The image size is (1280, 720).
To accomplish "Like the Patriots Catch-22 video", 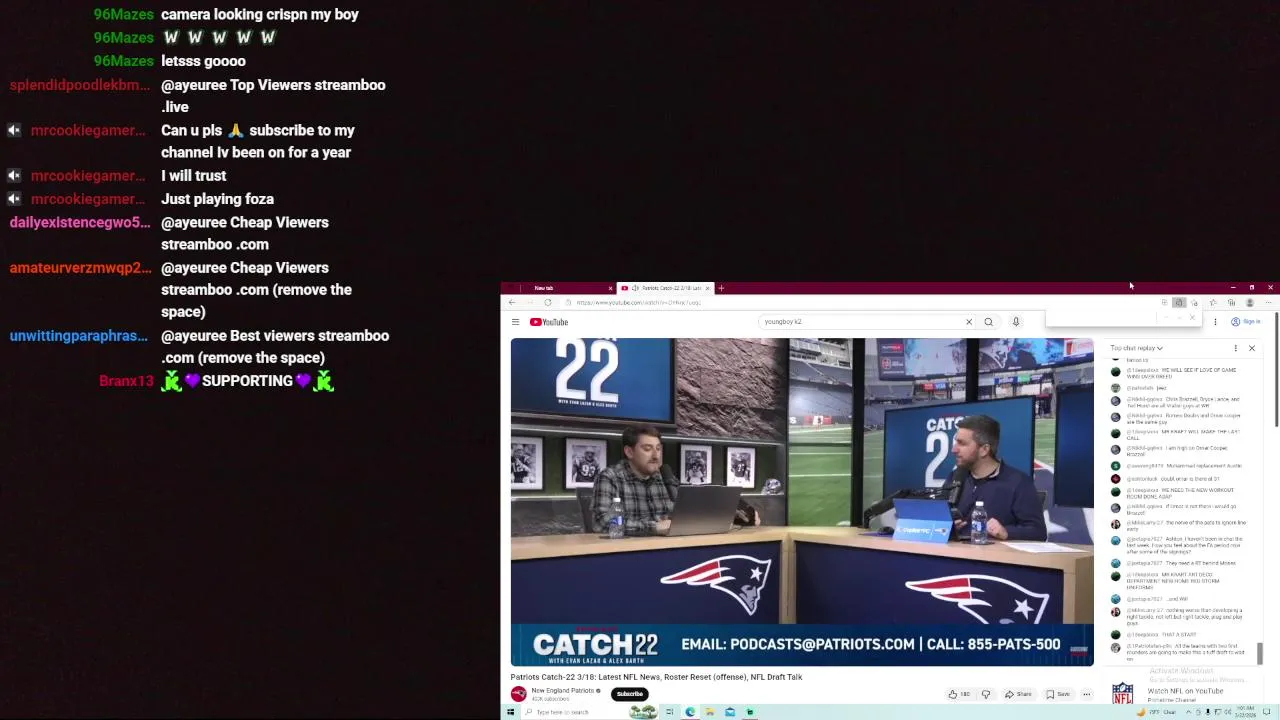I will pos(959,694).
